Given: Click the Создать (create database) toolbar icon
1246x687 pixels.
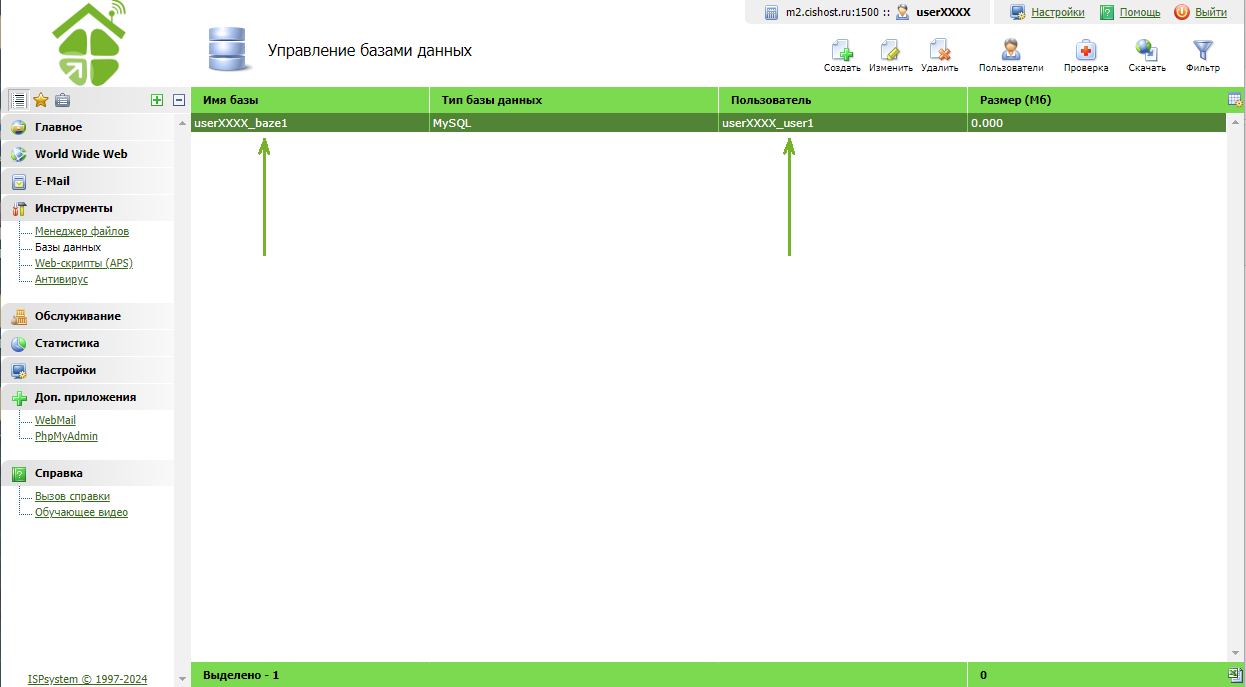Looking at the screenshot, I should coord(842,51).
